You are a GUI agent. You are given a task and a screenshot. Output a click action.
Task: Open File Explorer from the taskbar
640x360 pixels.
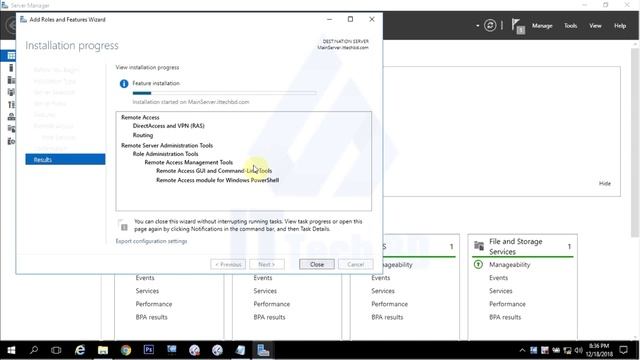tap(102, 350)
